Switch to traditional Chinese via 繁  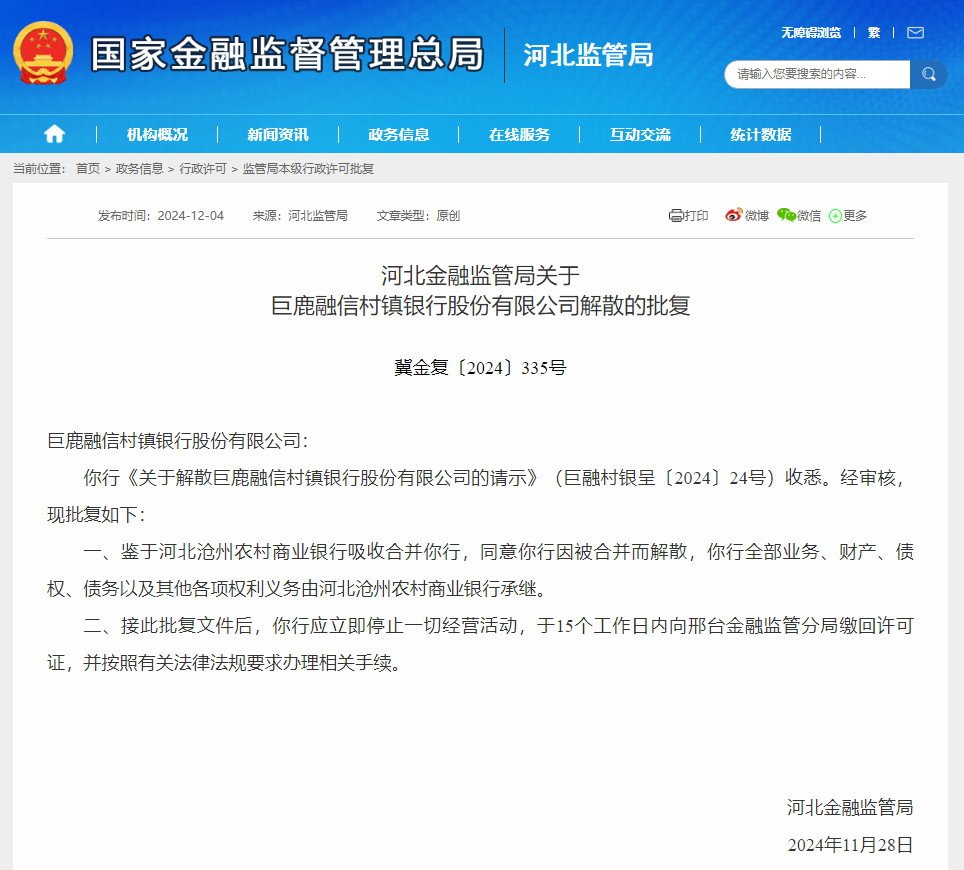[x=874, y=33]
